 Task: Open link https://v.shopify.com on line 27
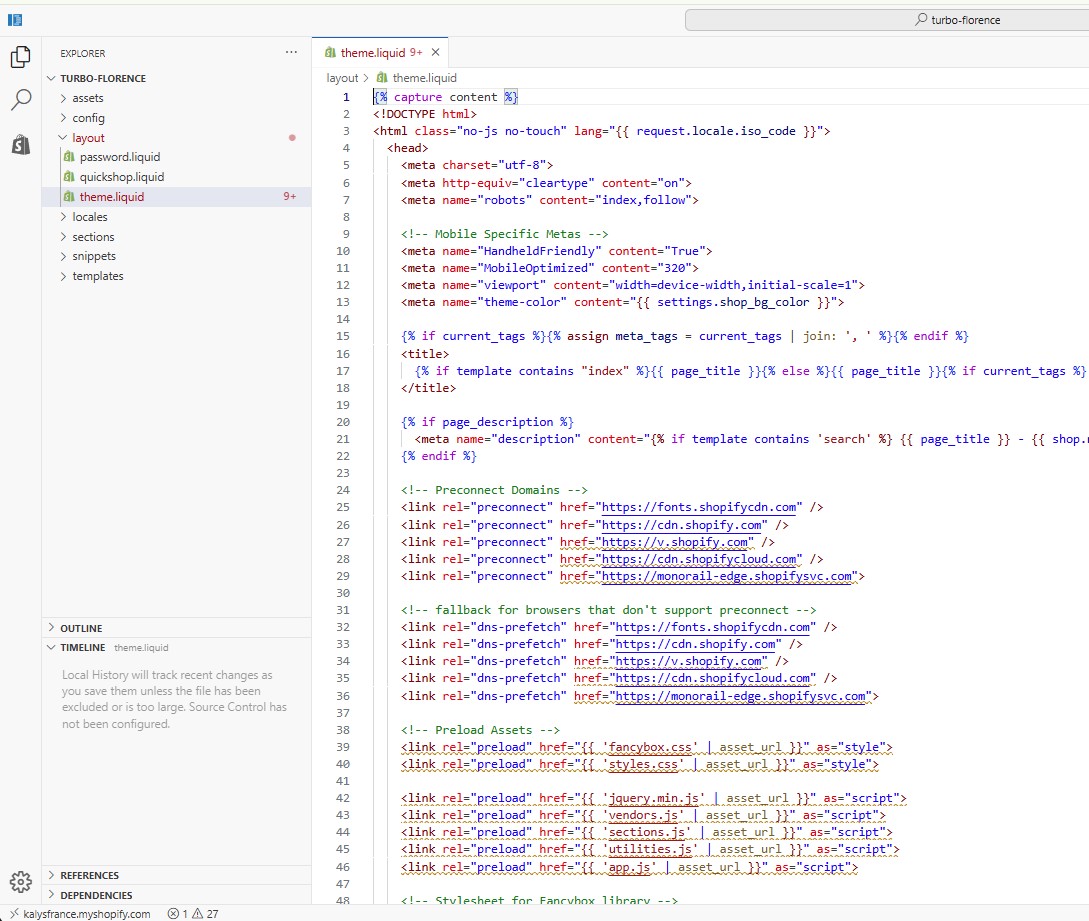(674, 542)
